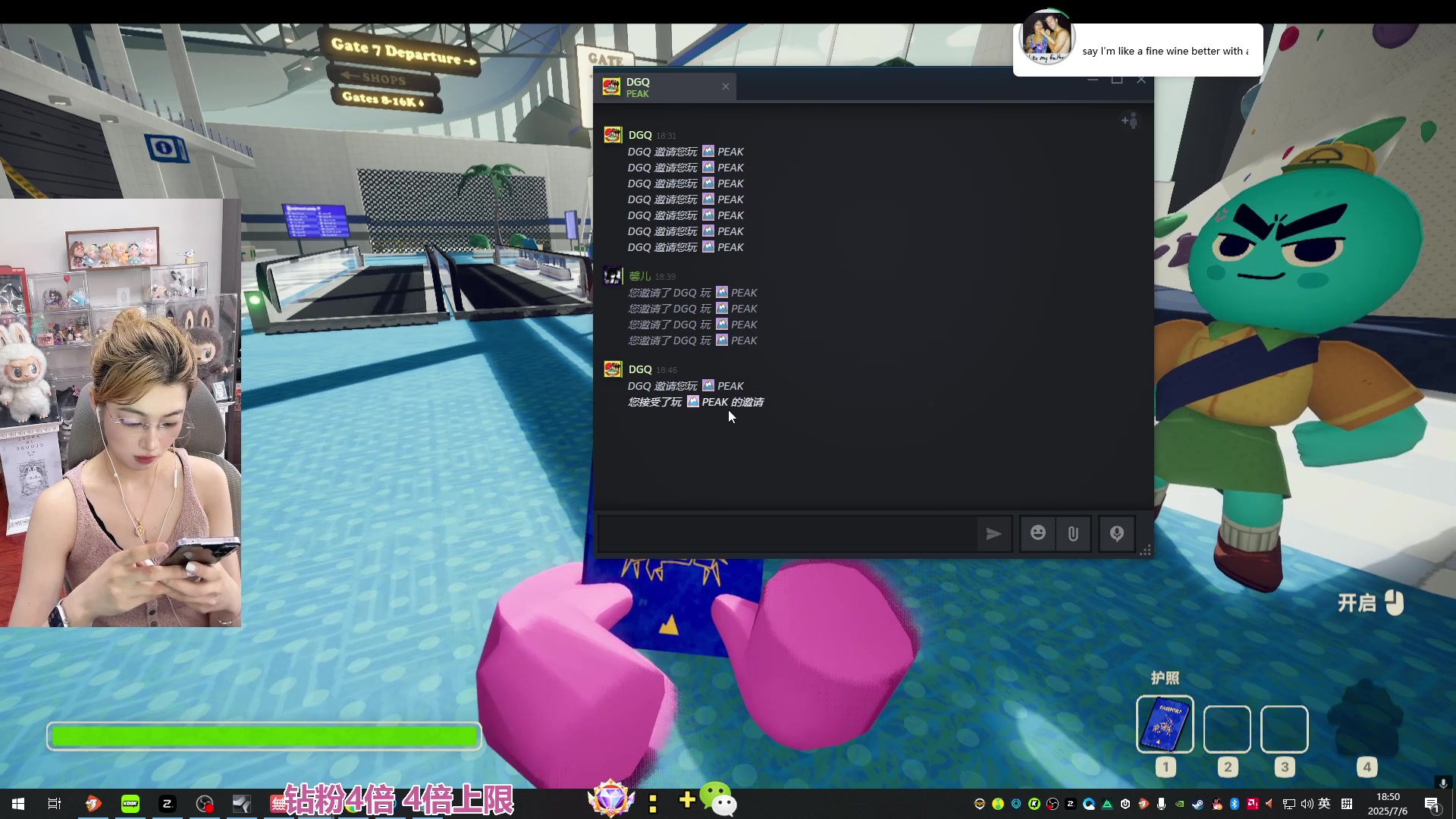Click the 拼 IME mode indicator
The height and width of the screenshot is (819, 1456).
(1347, 804)
